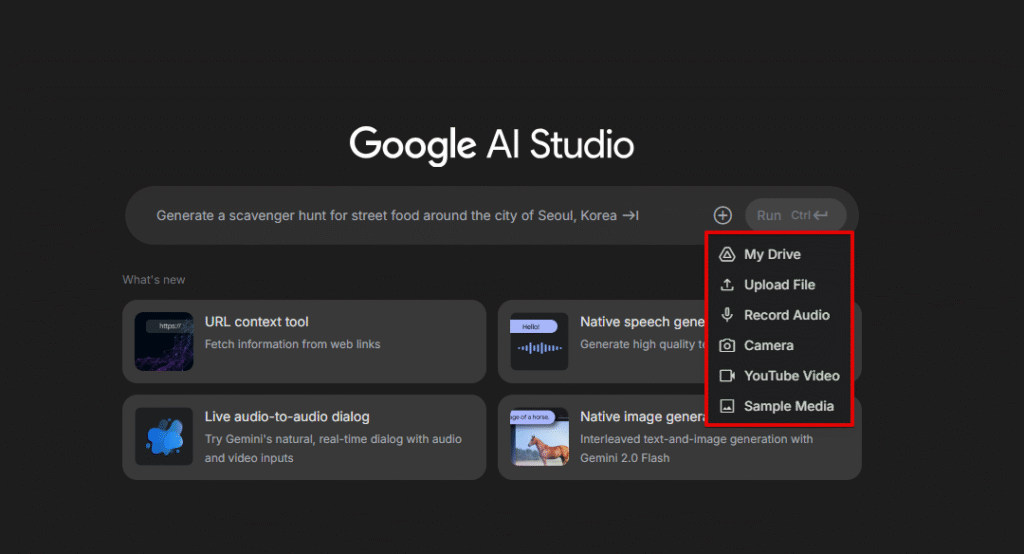The width and height of the screenshot is (1024, 554).
Task: Click the microphone icon
Action: (727, 315)
